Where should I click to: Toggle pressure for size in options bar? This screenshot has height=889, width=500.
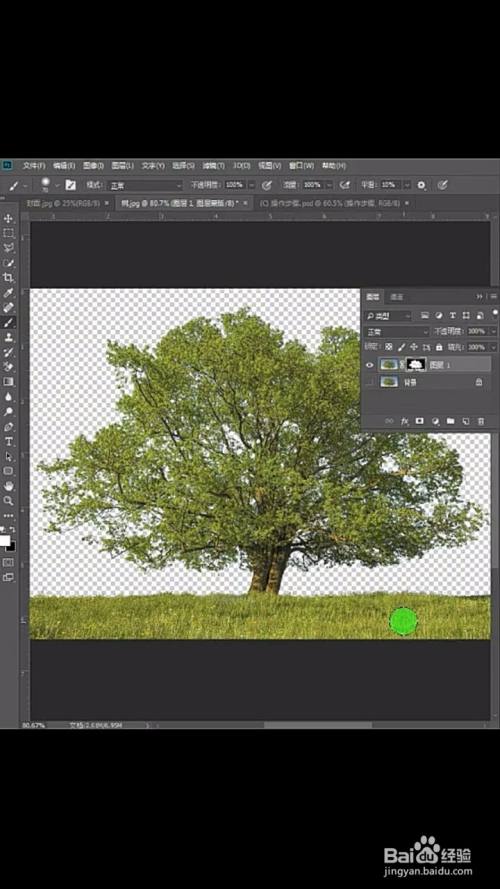[443, 185]
